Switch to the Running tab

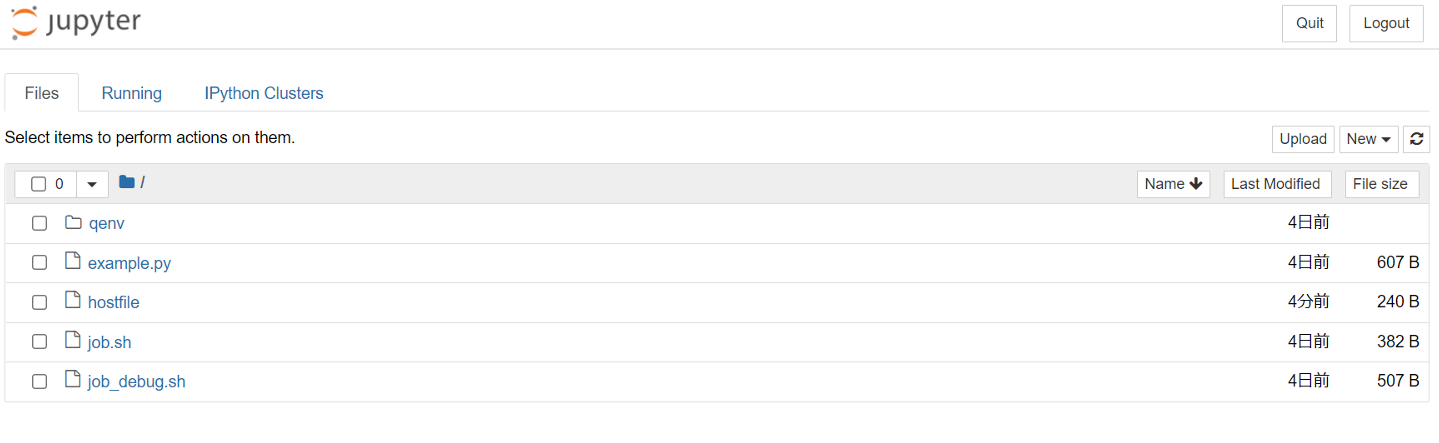(x=131, y=93)
